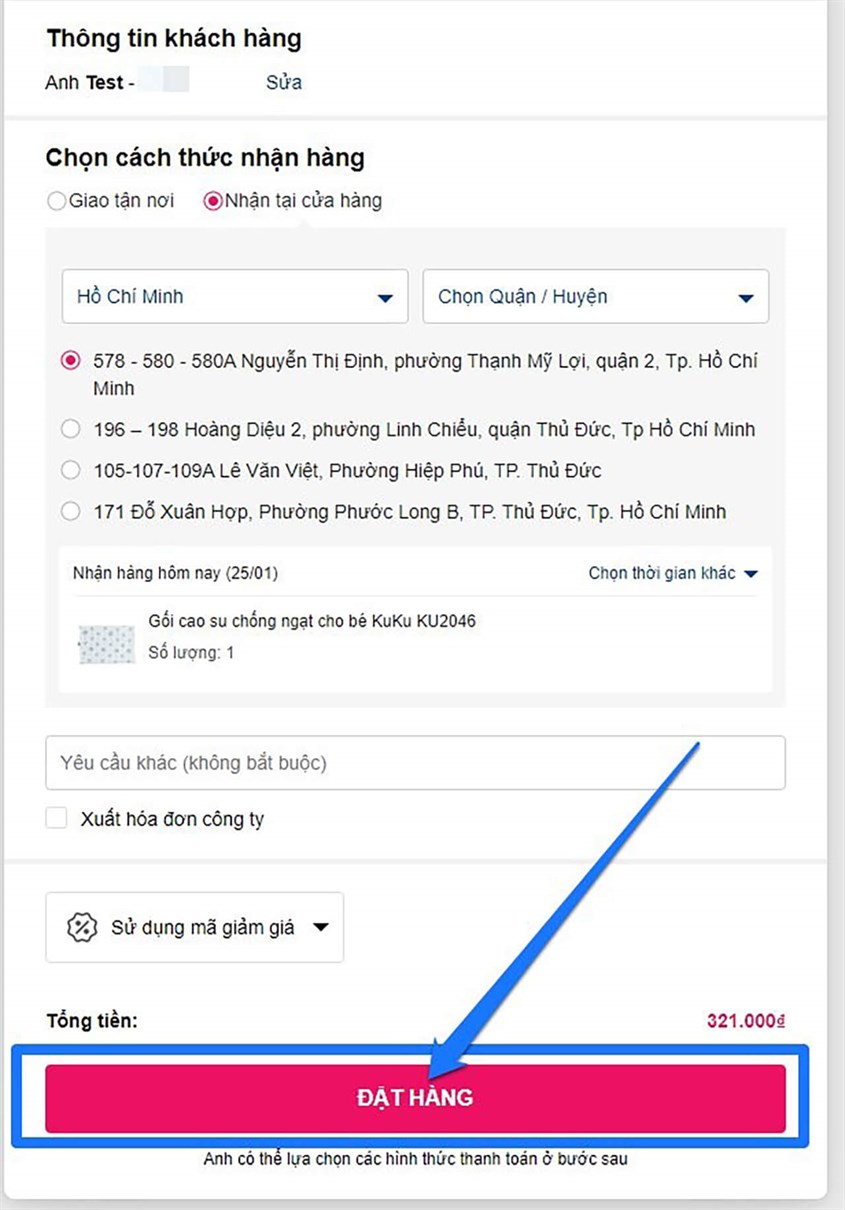The width and height of the screenshot is (845, 1210).
Task: Click the dropdown arrow on the "Hồ Chí Minh" selector
Action: coord(386,297)
